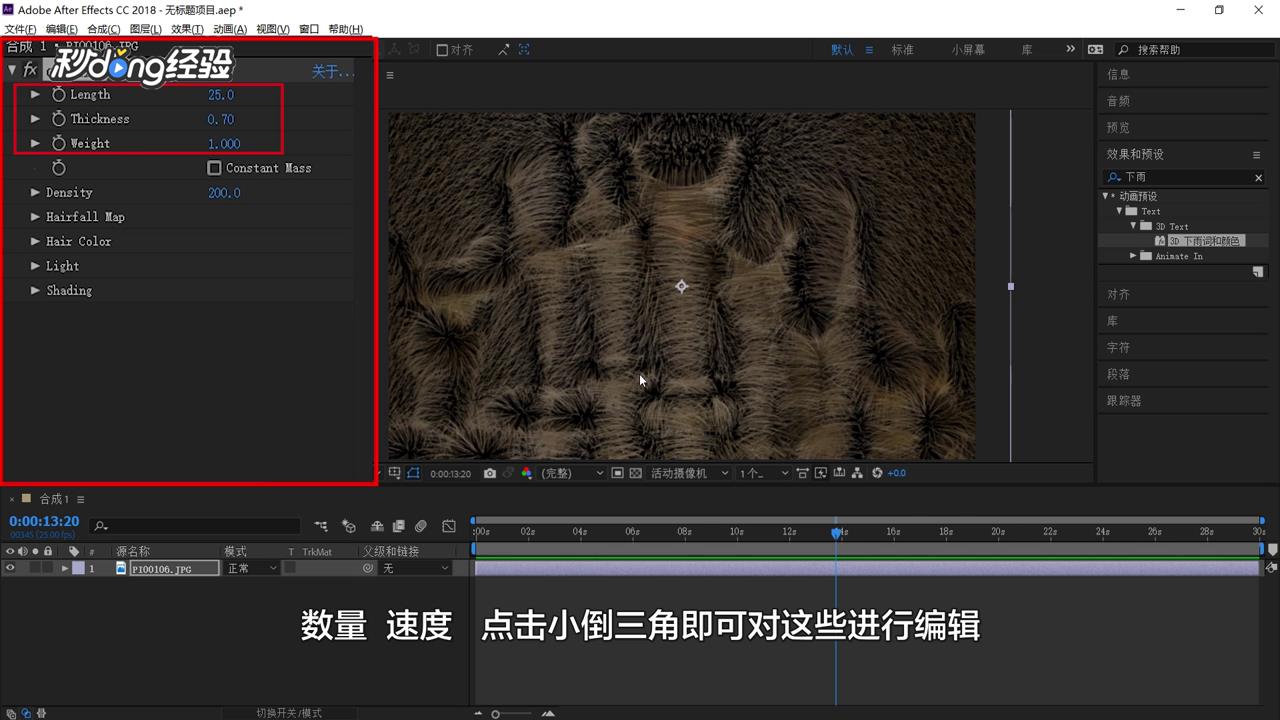Click the snapshot camera icon
Screen dimensions: 1280x720
tap(490, 473)
